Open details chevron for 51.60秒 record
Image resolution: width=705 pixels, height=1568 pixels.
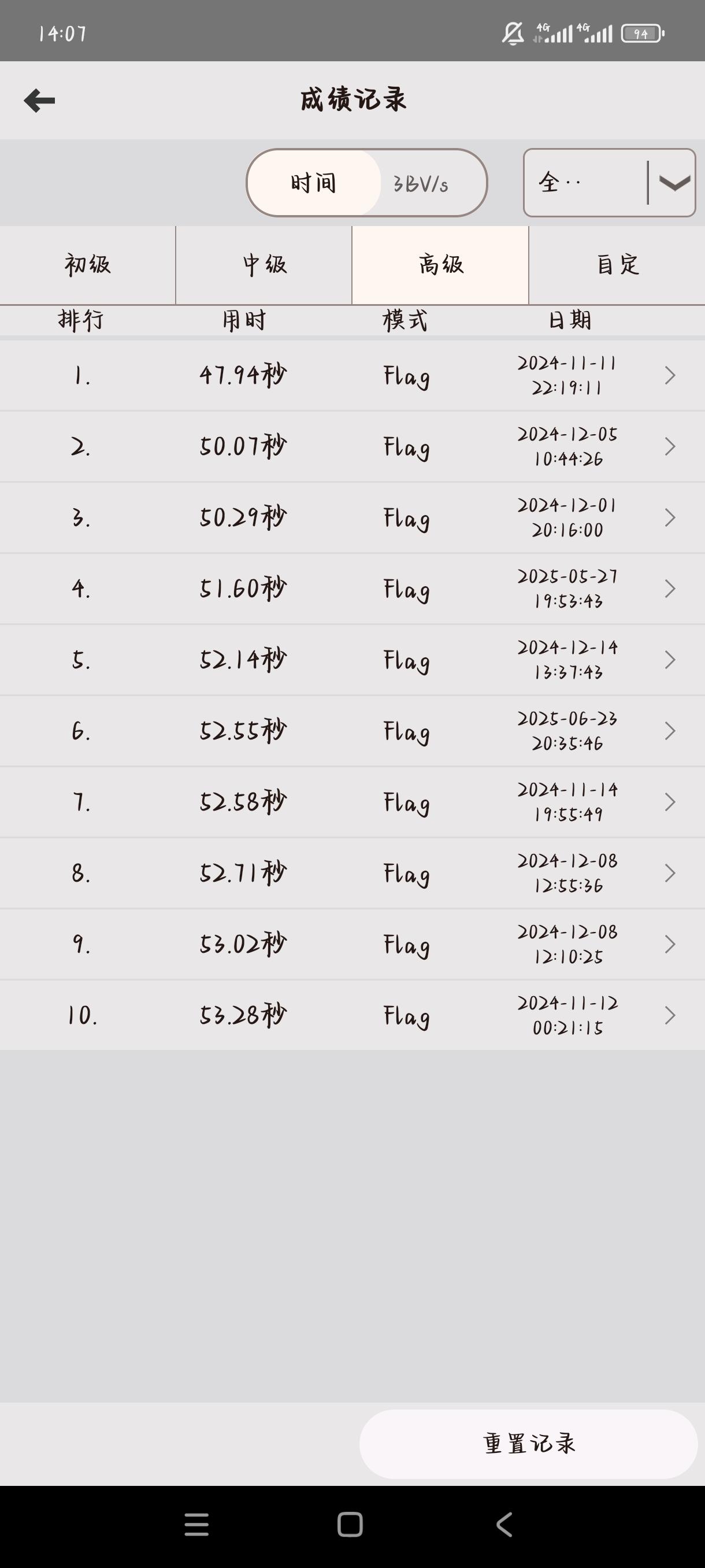670,589
